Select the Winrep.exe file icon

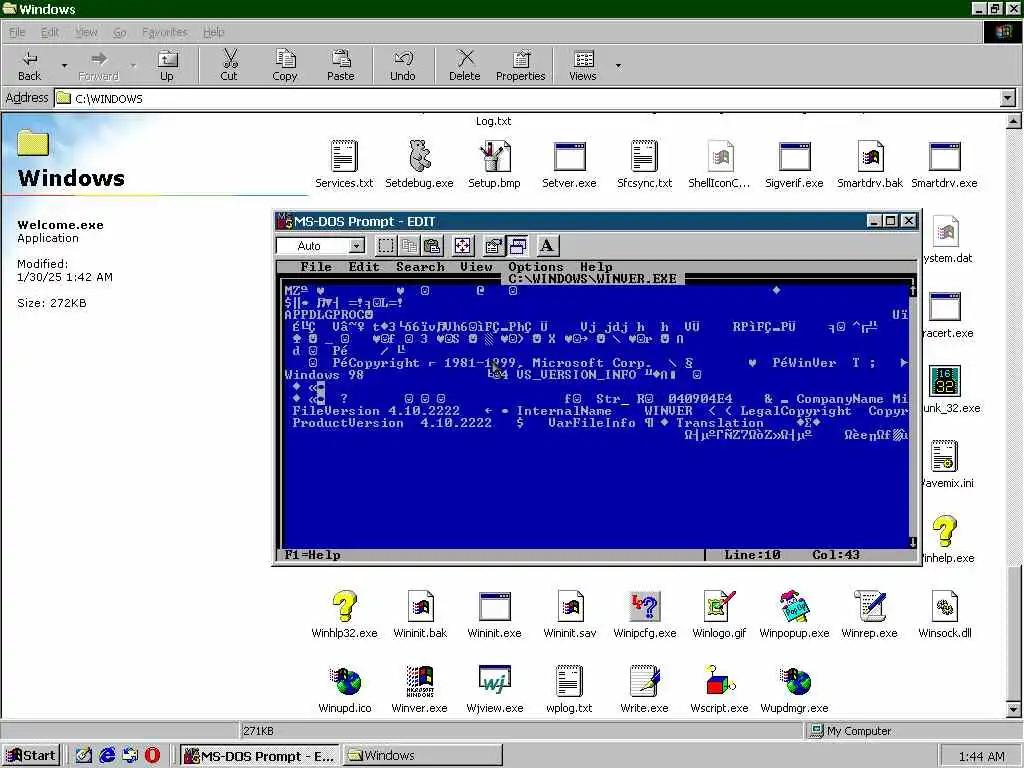click(x=869, y=607)
